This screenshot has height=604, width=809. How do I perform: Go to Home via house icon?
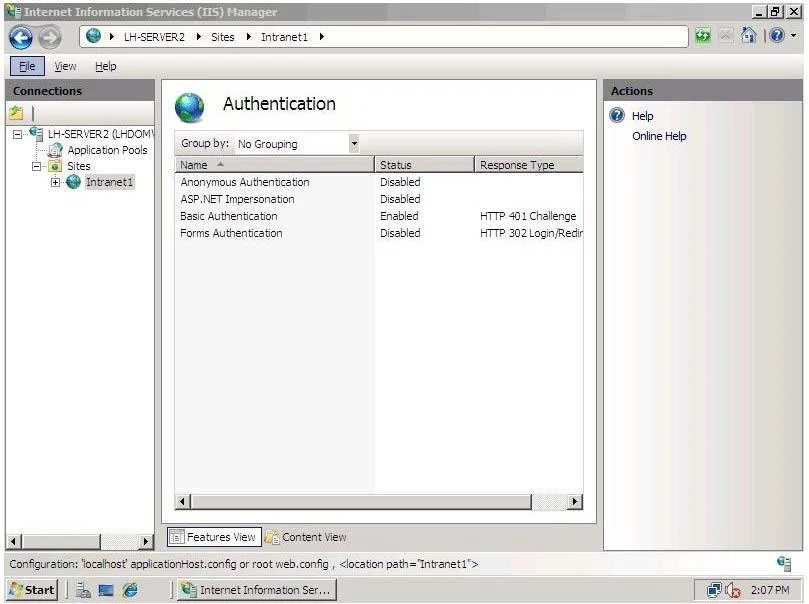tap(749, 36)
